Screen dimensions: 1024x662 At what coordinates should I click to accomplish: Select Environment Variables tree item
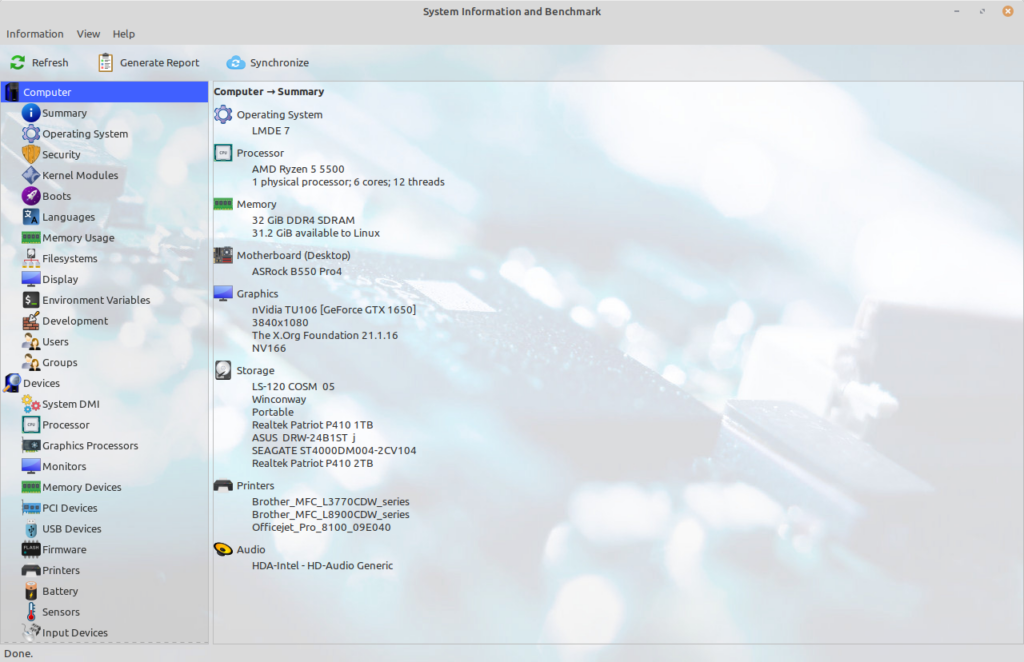[96, 300]
